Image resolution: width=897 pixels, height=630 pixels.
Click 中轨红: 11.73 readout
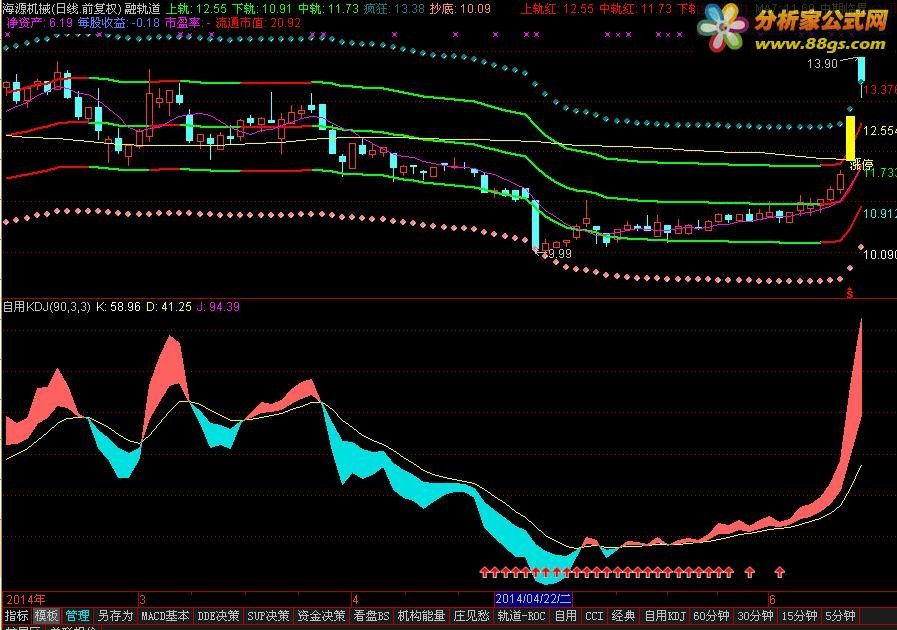coord(636,9)
